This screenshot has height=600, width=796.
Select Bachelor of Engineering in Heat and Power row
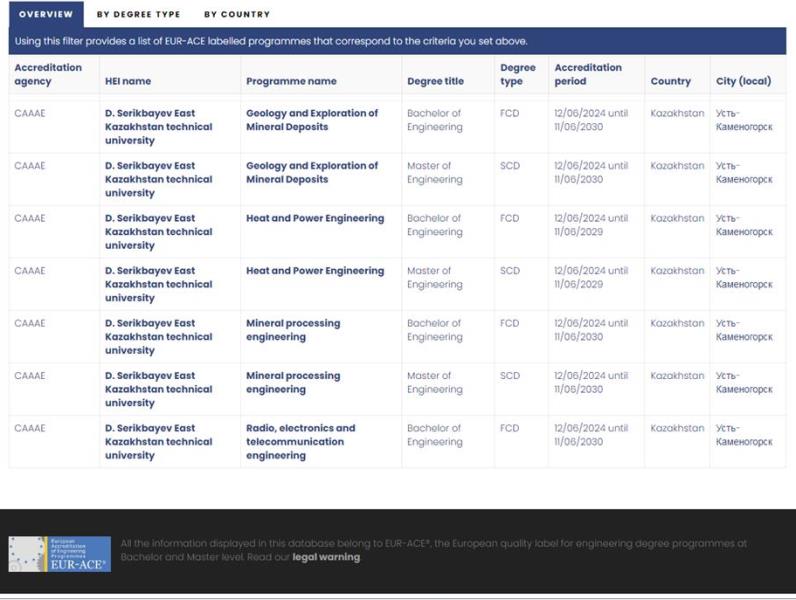click(x=435, y=225)
